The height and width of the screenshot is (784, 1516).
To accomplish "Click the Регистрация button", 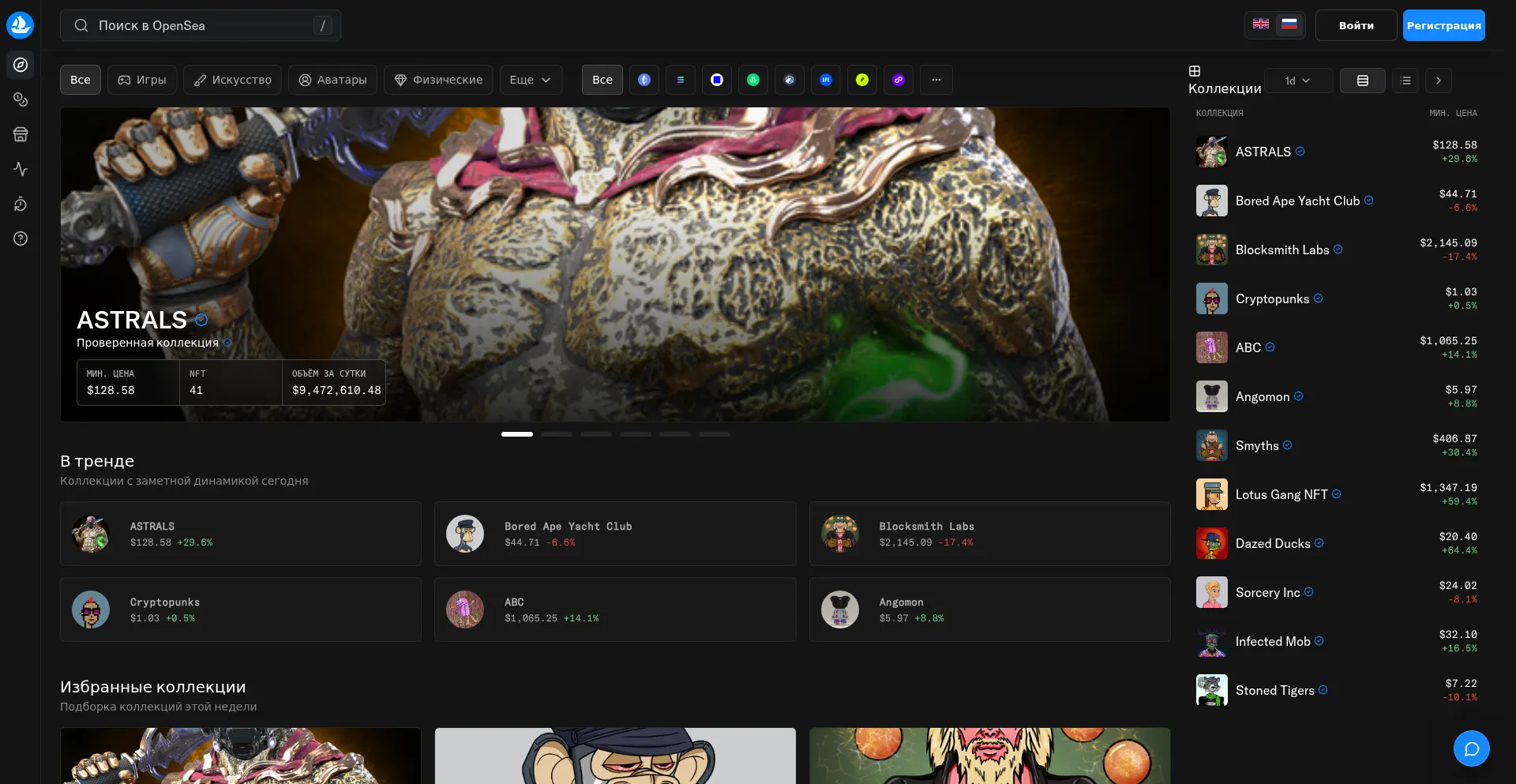I will coord(1443,25).
